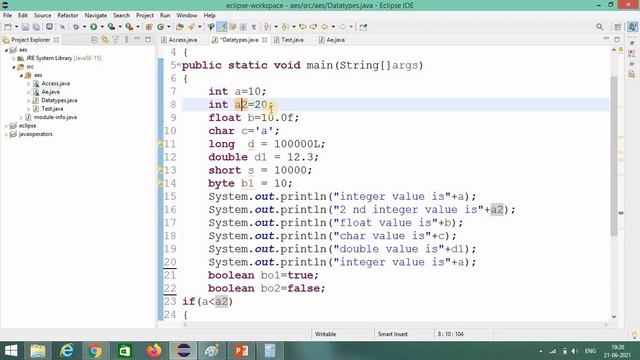
Task: Expand the javaoperators project node
Action: (x=6, y=134)
